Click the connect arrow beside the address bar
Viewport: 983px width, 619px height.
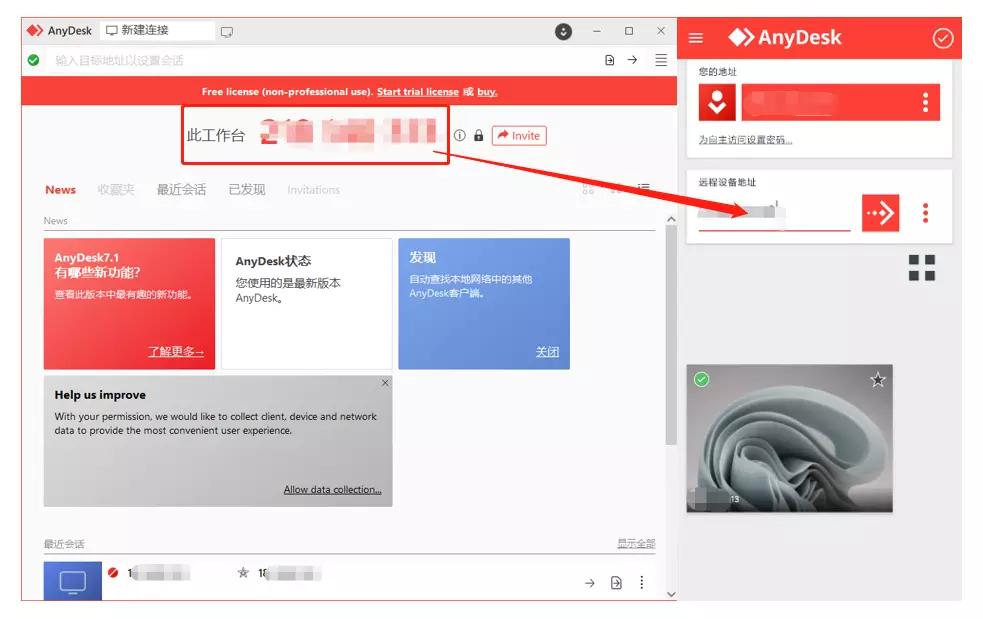point(633,60)
